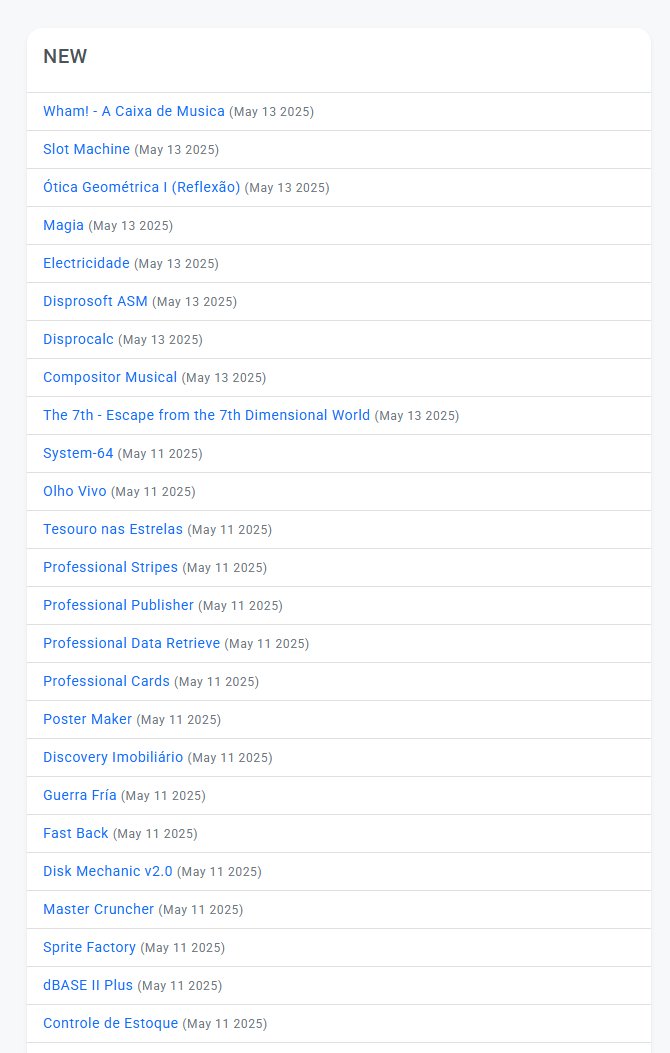Click the NEW section heading
This screenshot has width=670, height=1053.
(65, 56)
